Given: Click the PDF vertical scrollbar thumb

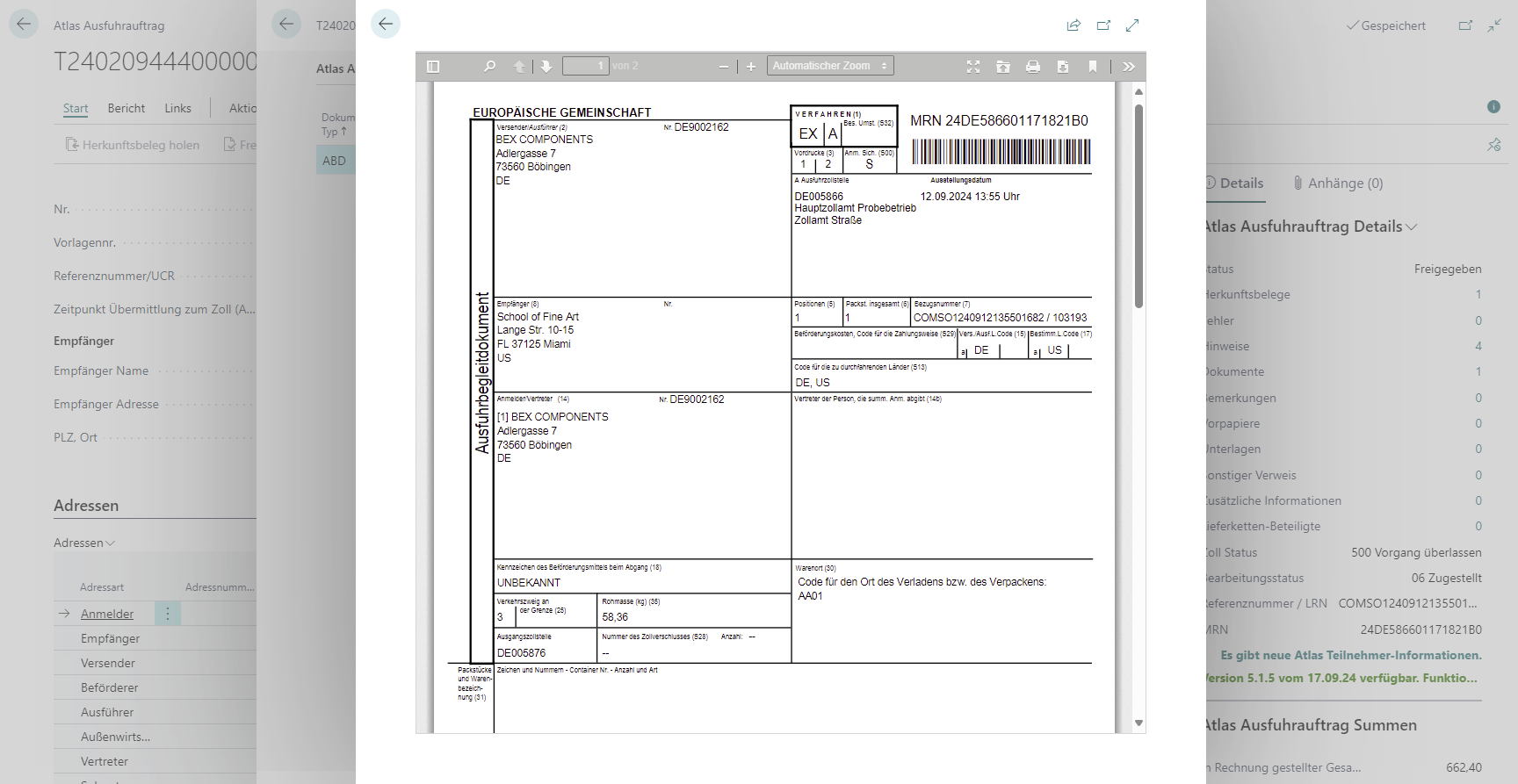Looking at the screenshot, I should [x=1138, y=206].
